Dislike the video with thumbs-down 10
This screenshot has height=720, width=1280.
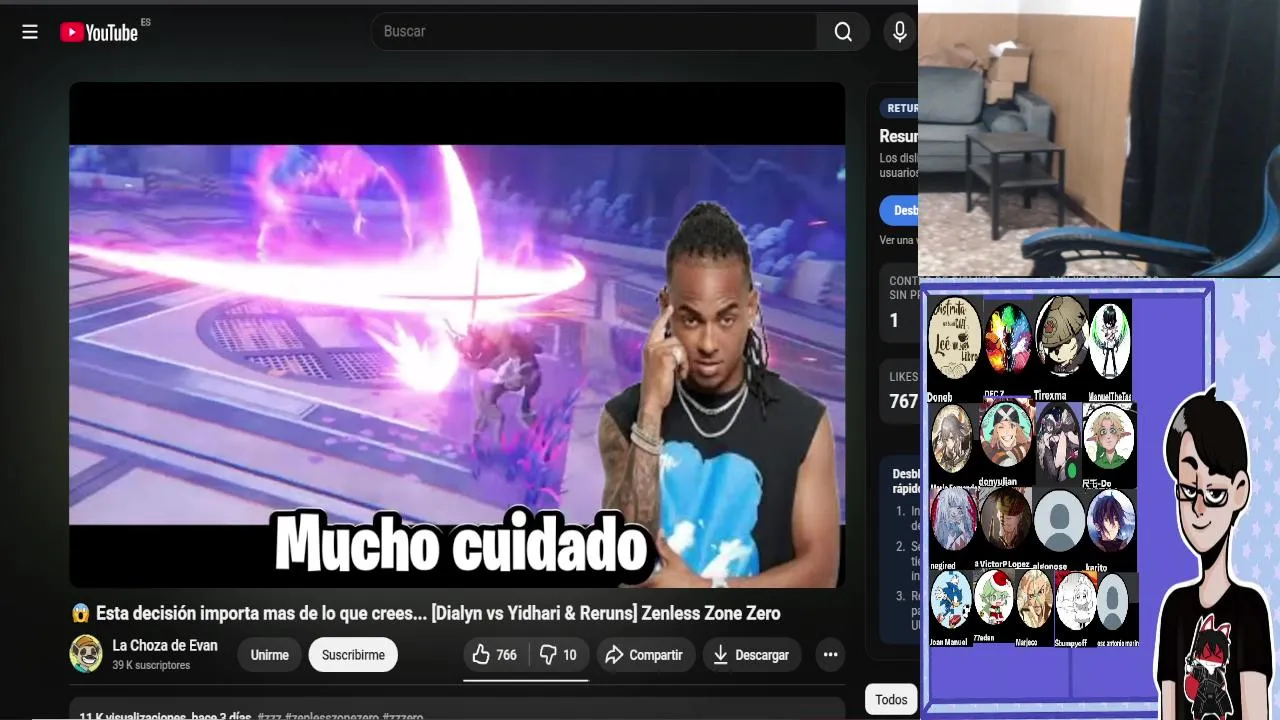pos(558,655)
